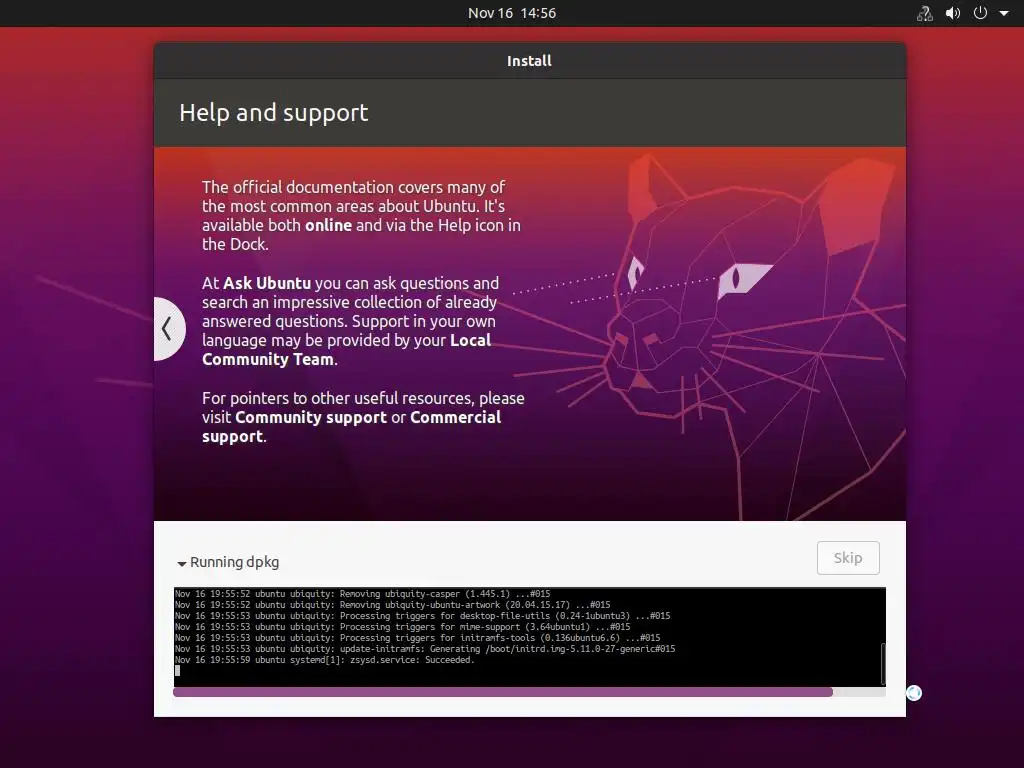
Task: Open the clock showing Nov 16 14:56
Action: (x=512, y=13)
